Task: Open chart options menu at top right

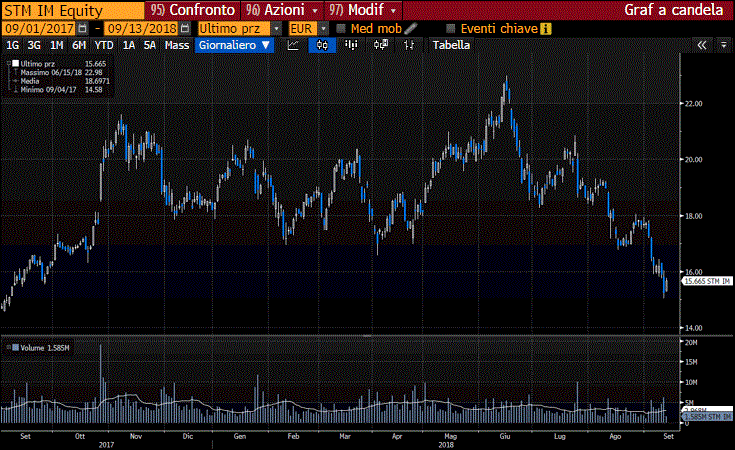Action: click(724, 45)
